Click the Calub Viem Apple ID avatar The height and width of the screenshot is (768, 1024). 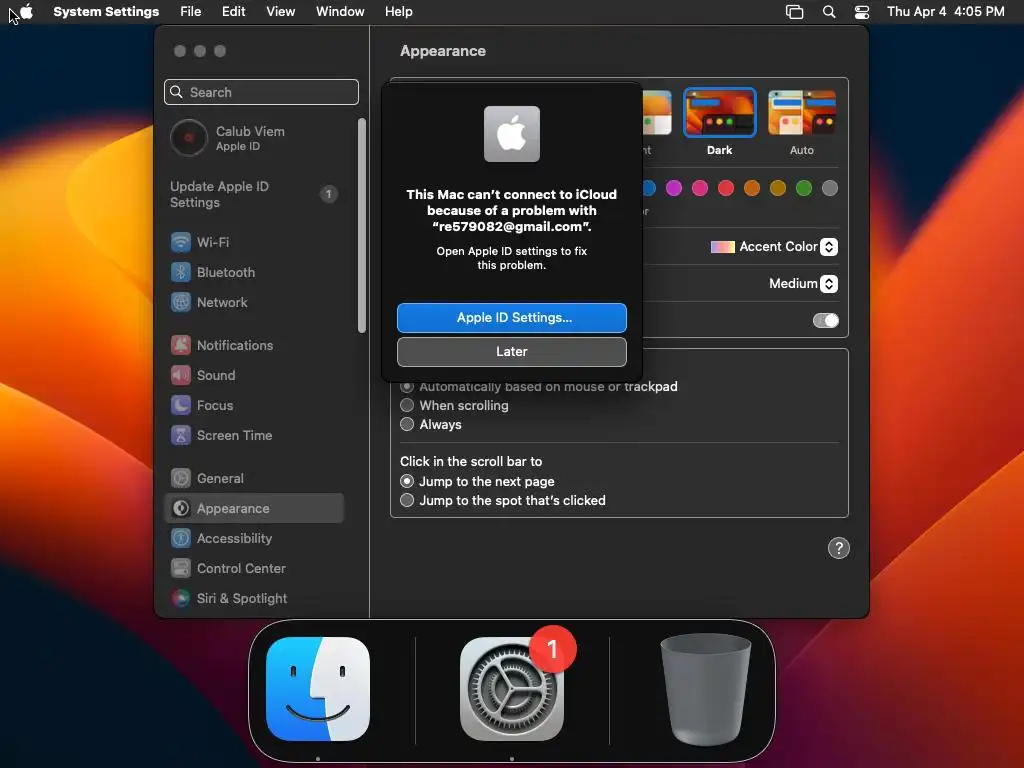pos(189,138)
